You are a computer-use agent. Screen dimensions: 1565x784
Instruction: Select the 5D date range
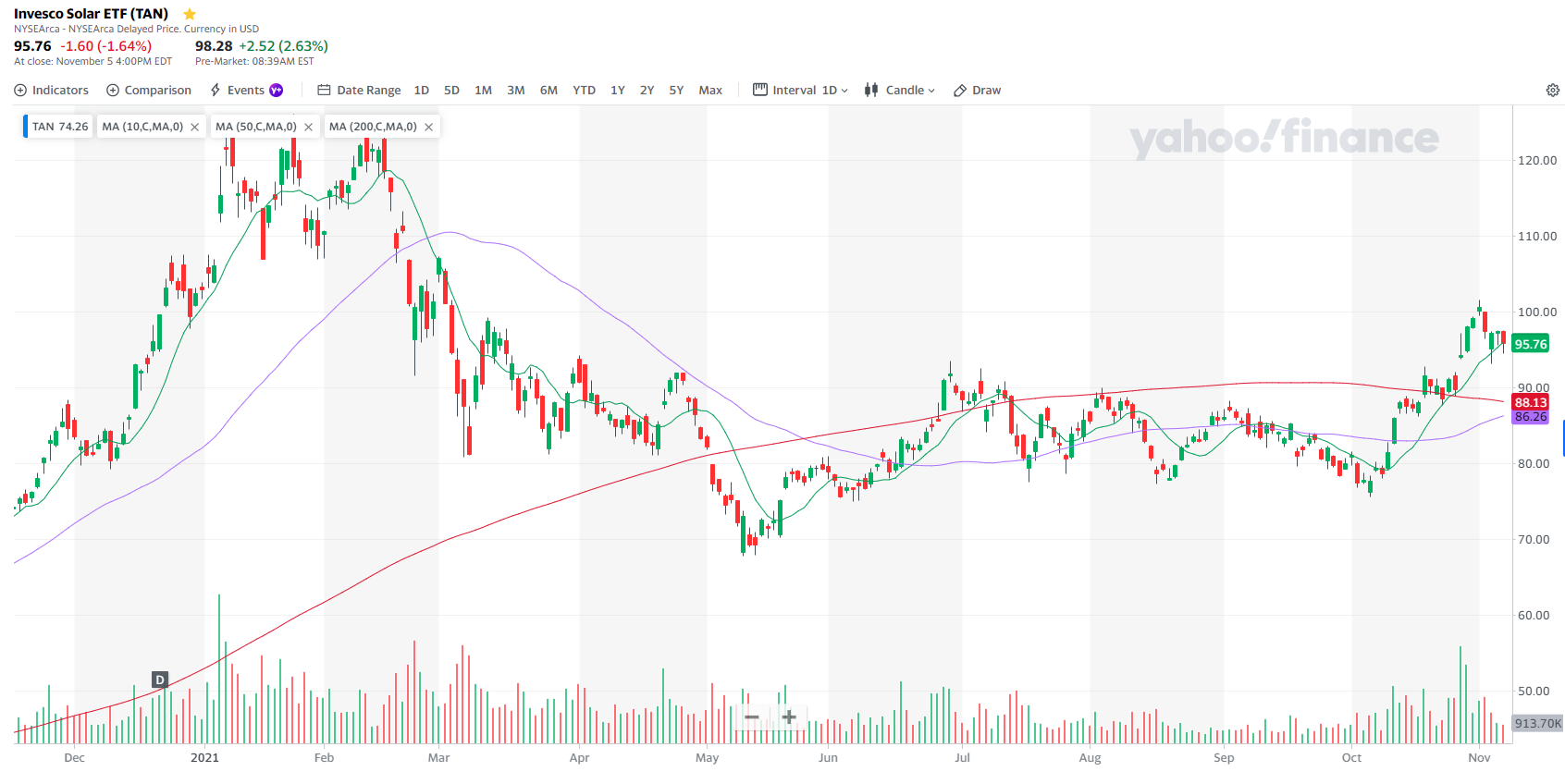(451, 90)
